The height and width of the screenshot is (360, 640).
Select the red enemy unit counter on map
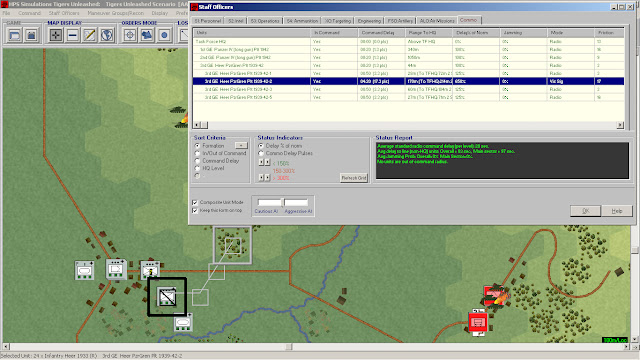click(478, 322)
